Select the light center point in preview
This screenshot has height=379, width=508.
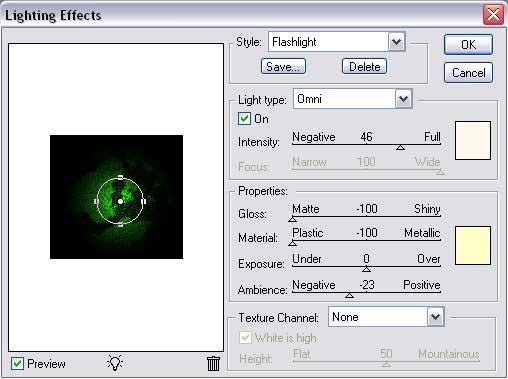point(120,201)
